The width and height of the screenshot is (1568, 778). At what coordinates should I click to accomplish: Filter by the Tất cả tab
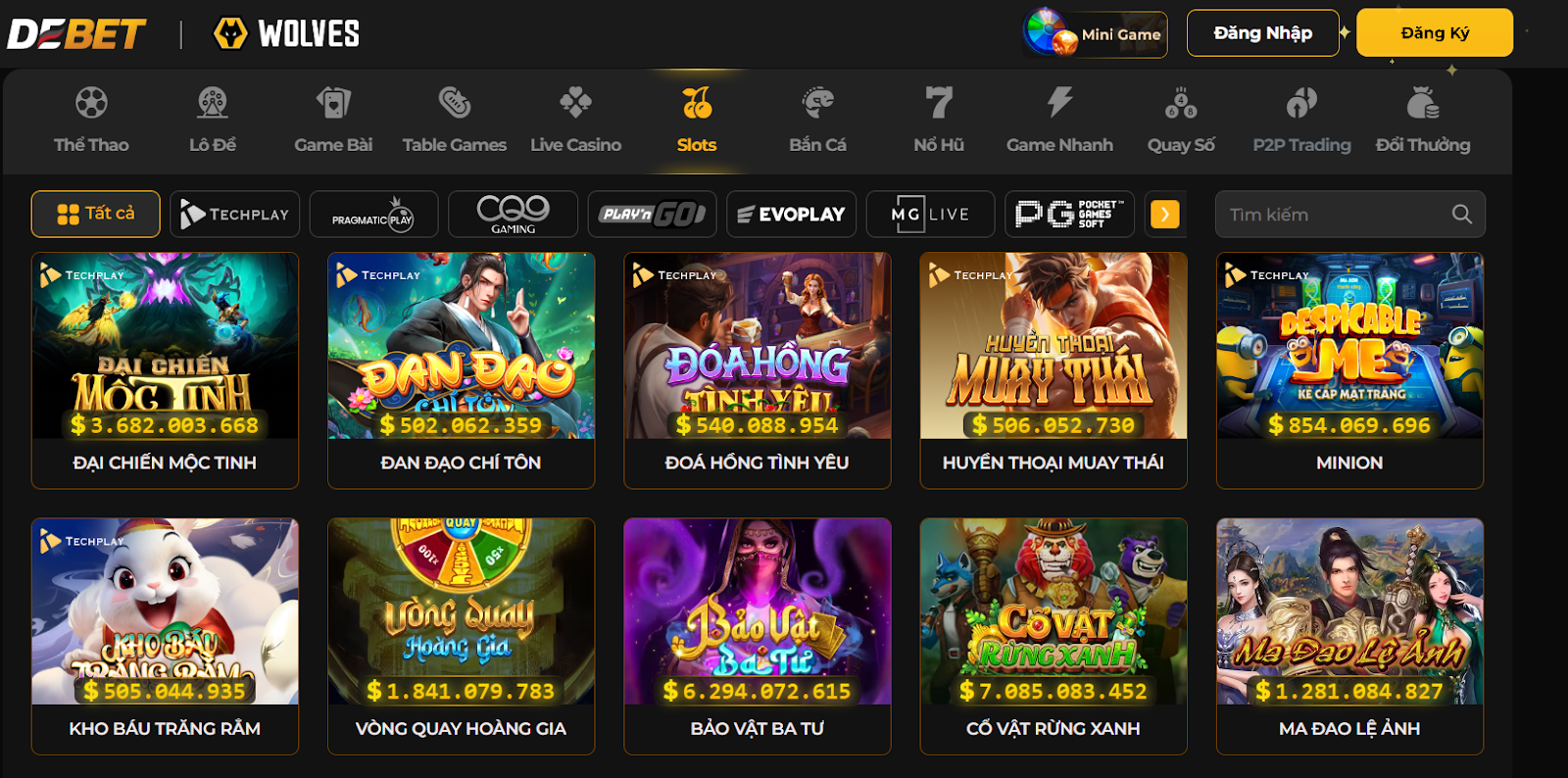[x=96, y=214]
